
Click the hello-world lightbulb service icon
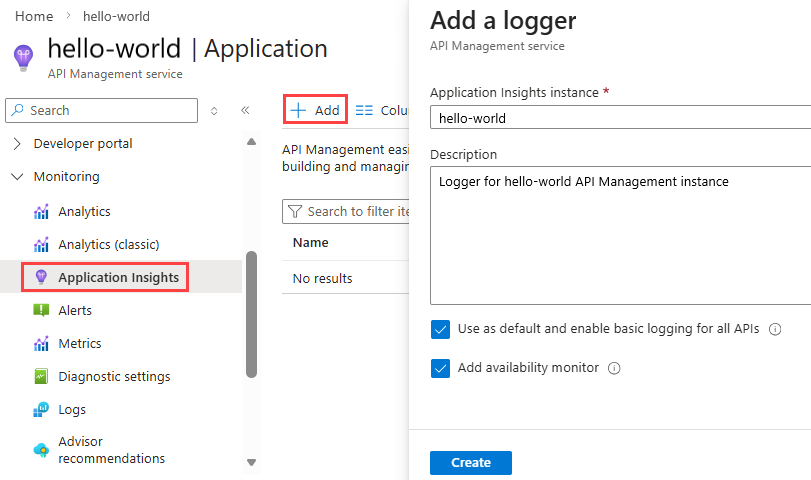pyautogui.click(x=23, y=58)
